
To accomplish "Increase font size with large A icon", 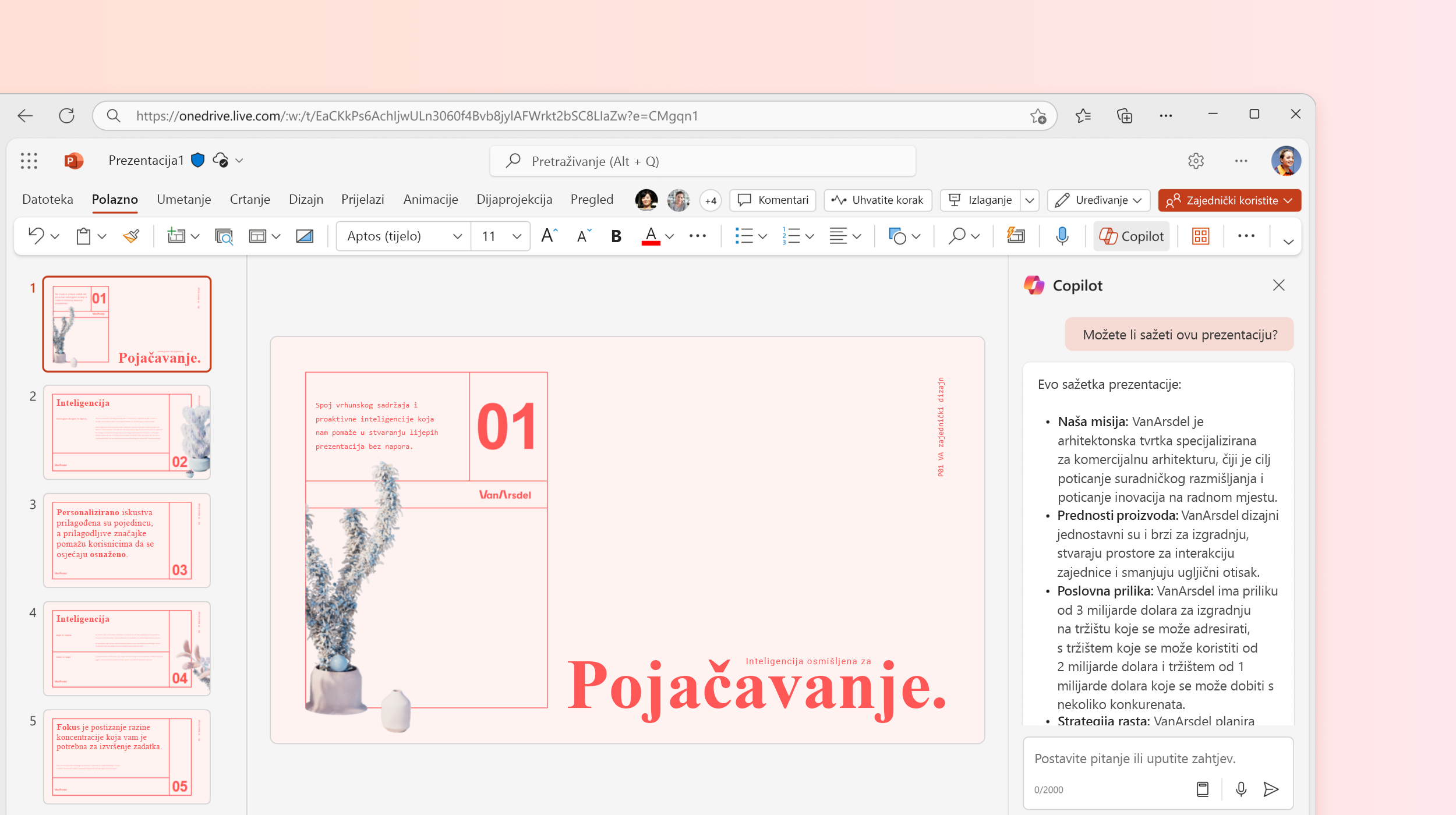I will point(549,236).
